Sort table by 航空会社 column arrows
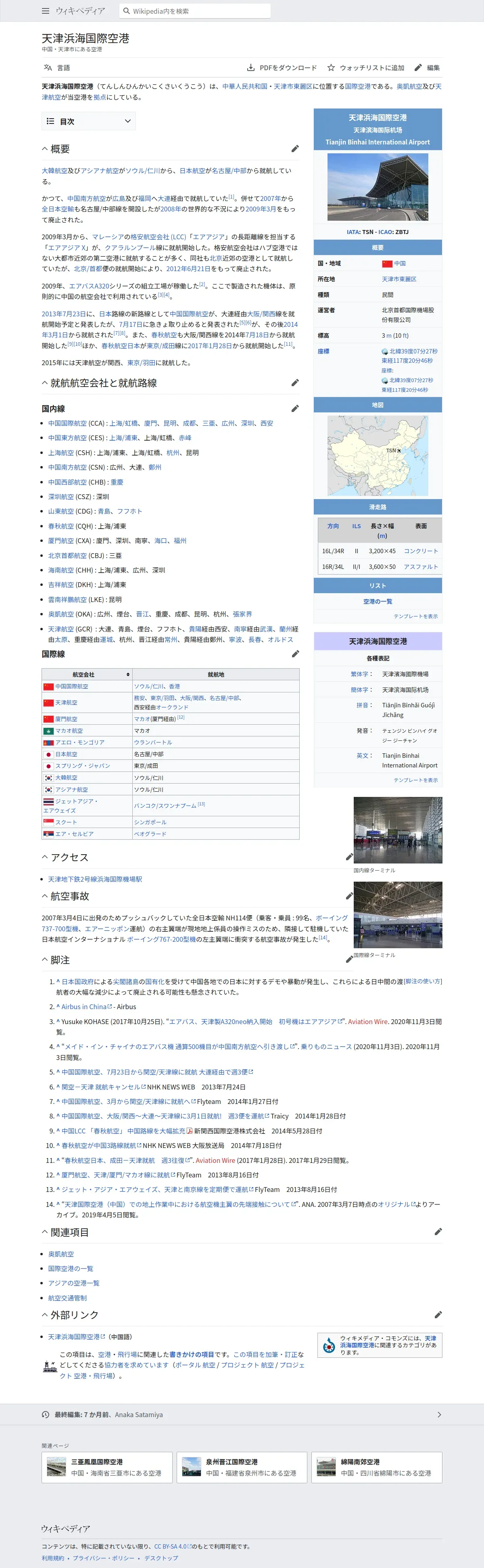 click(x=128, y=674)
